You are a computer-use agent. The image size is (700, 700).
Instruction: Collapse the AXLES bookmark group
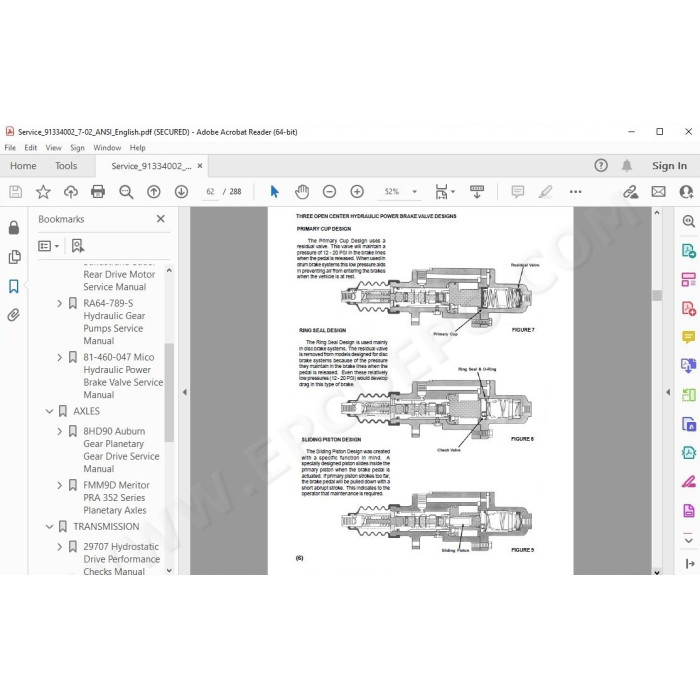coord(50,411)
